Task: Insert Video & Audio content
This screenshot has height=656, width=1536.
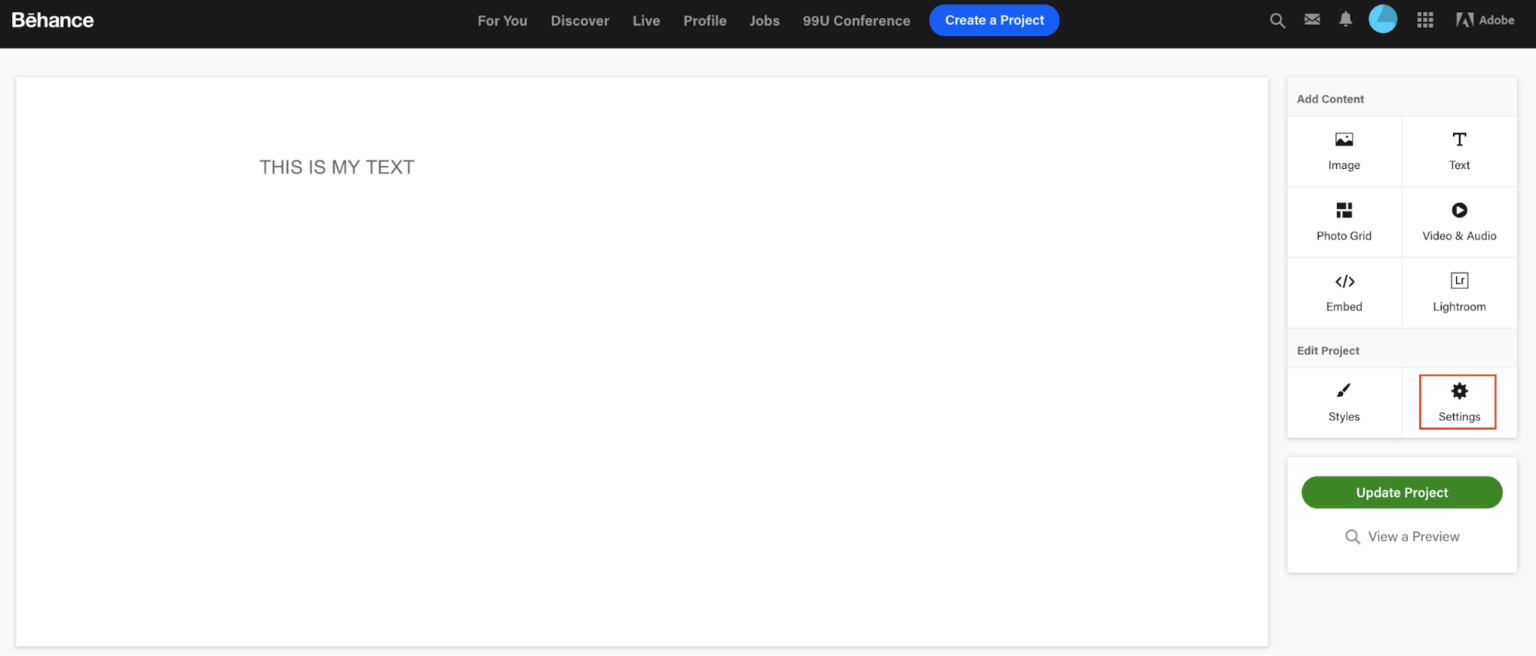Action: coord(1458,221)
